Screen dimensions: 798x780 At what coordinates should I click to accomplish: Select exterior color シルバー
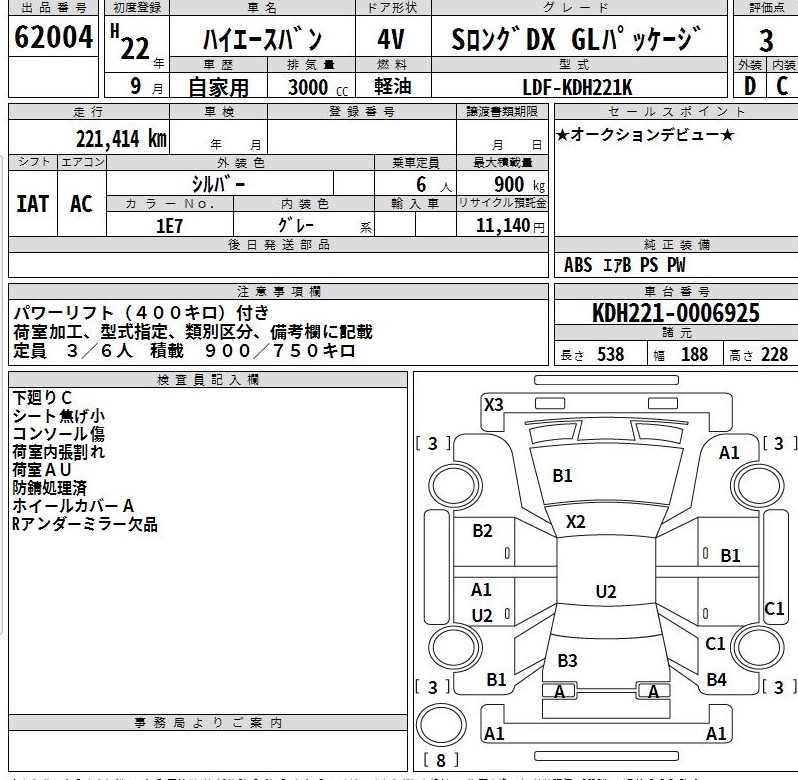coord(218,184)
